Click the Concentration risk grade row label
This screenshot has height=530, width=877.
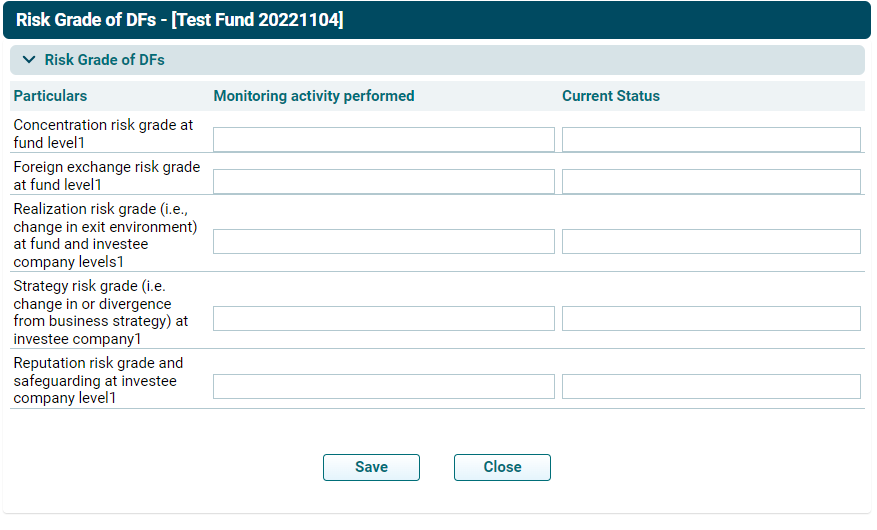103,134
